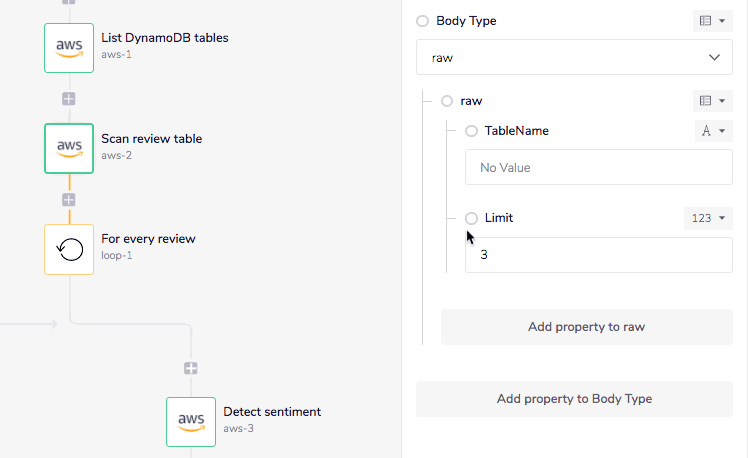The image size is (748, 458).
Task: Toggle the Limit radio circle
Action: (472, 218)
